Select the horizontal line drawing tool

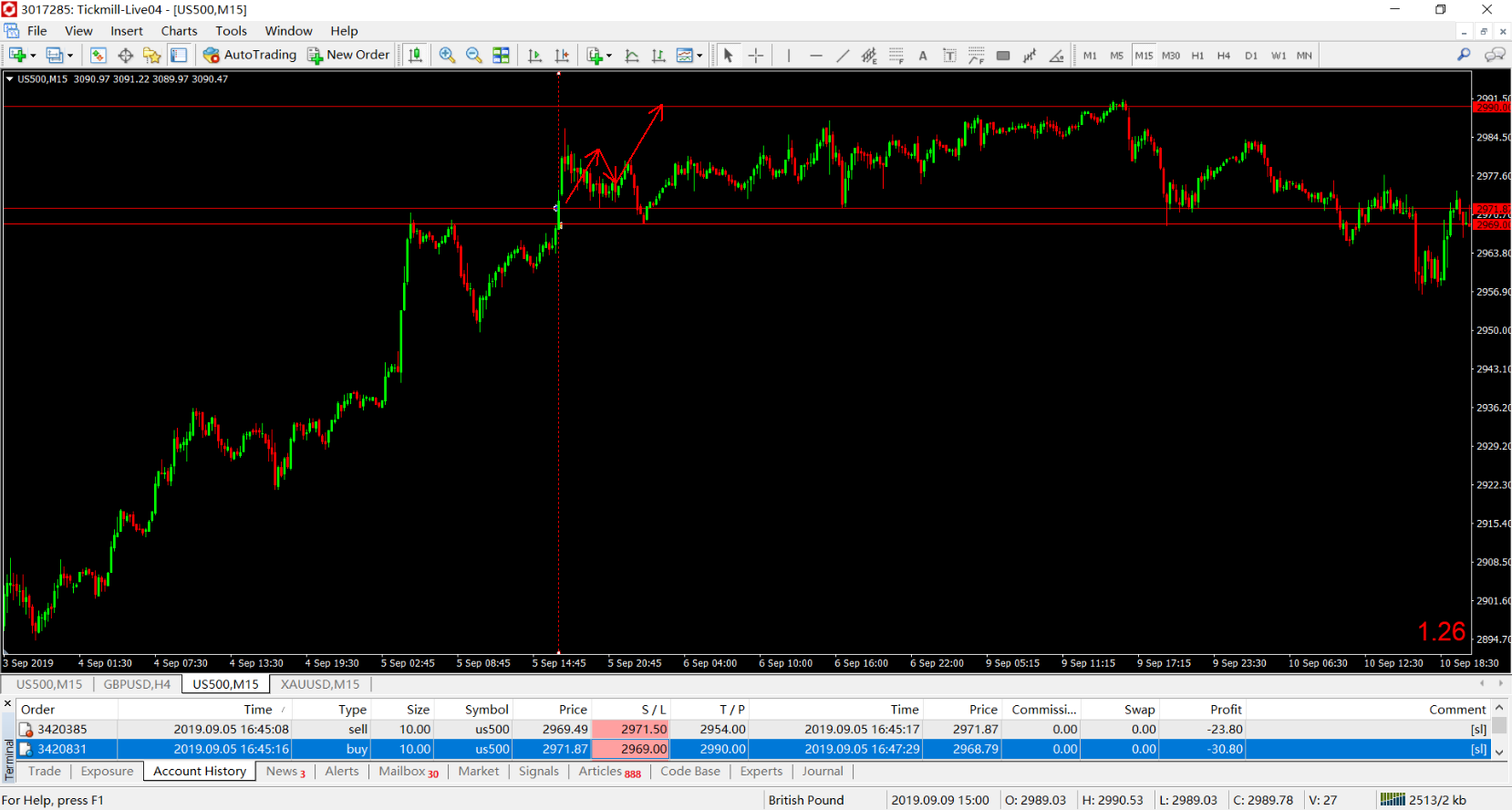click(816, 56)
